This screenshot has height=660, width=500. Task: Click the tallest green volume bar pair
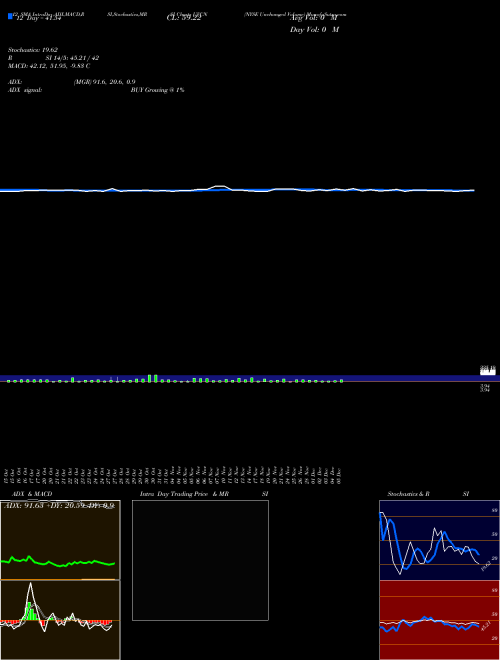(x=152, y=378)
